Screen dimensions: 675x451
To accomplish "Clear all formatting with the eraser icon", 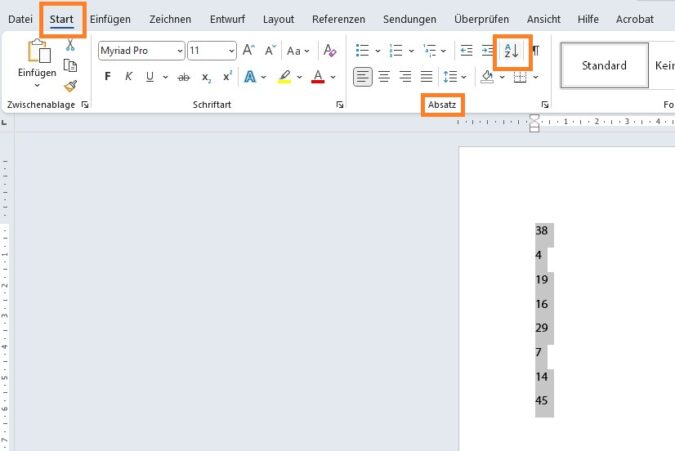I will pyautogui.click(x=330, y=51).
